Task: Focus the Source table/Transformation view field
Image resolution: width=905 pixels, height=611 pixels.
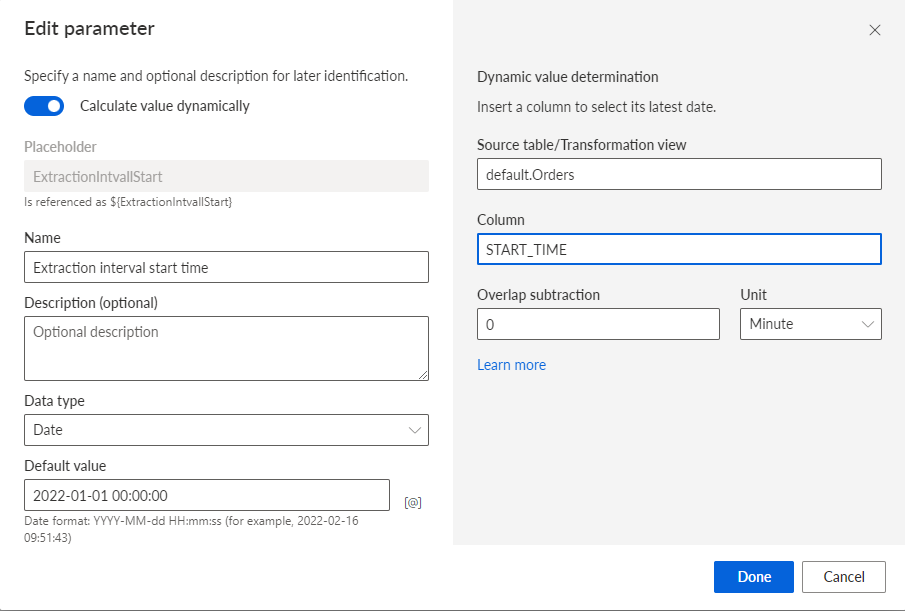Action: click(679, 174)
